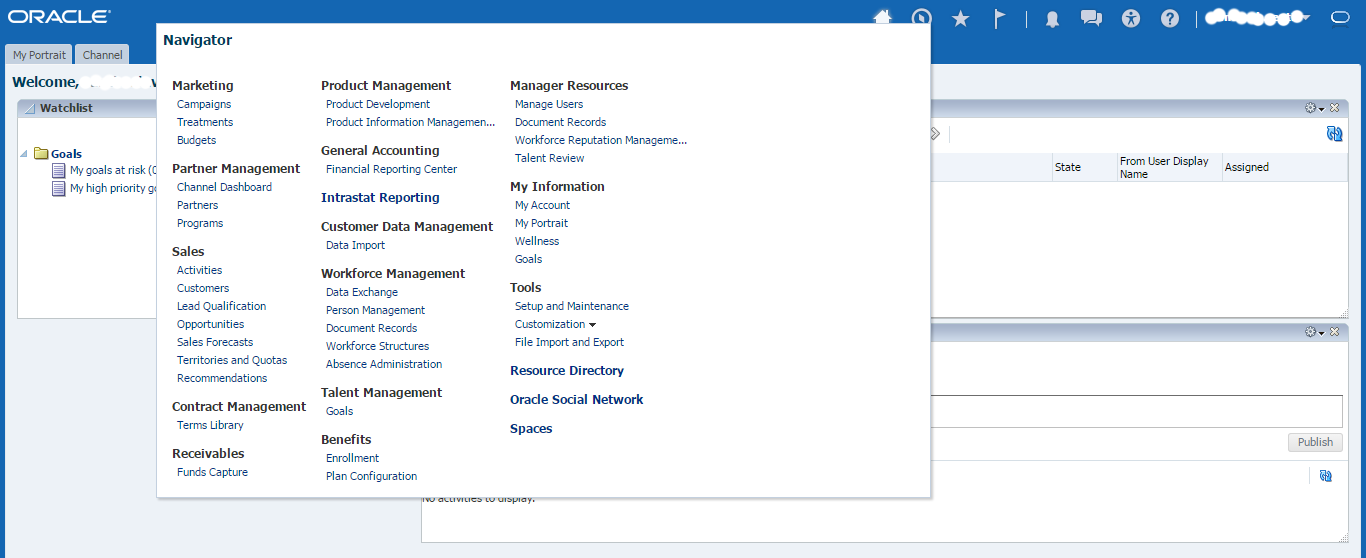Open Funds Capture under Receivables
Image resolution: width=1366 pixels, height=558 pixels.
point(212,472)
